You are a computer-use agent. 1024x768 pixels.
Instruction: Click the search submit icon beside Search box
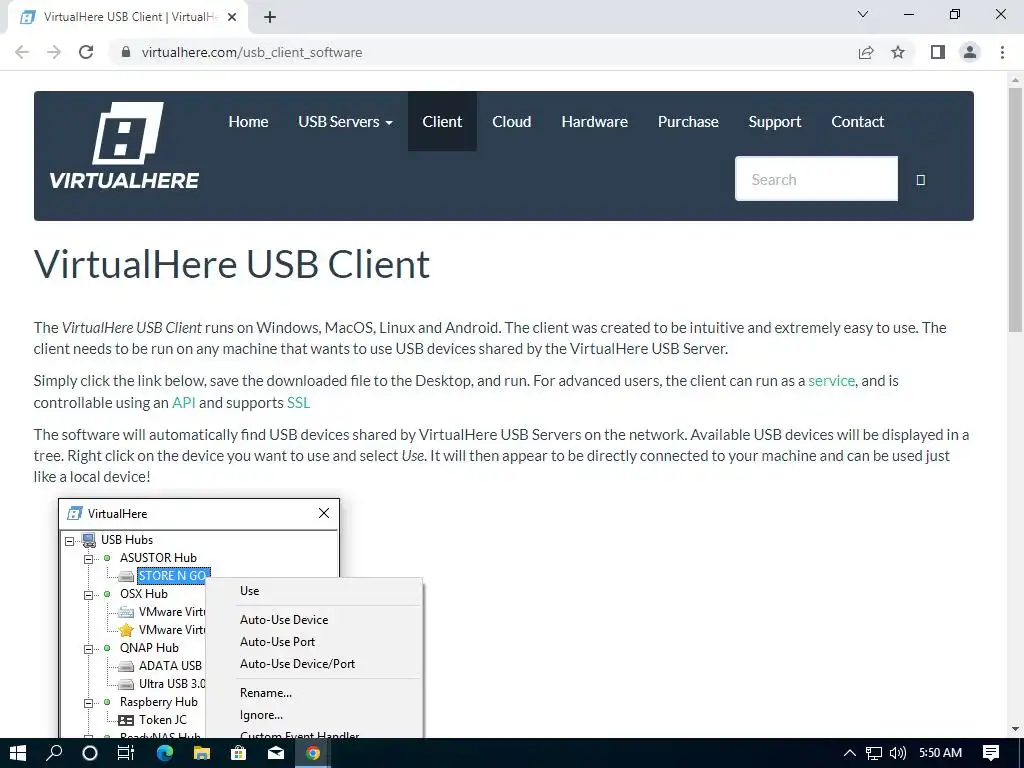click(921, 180)
